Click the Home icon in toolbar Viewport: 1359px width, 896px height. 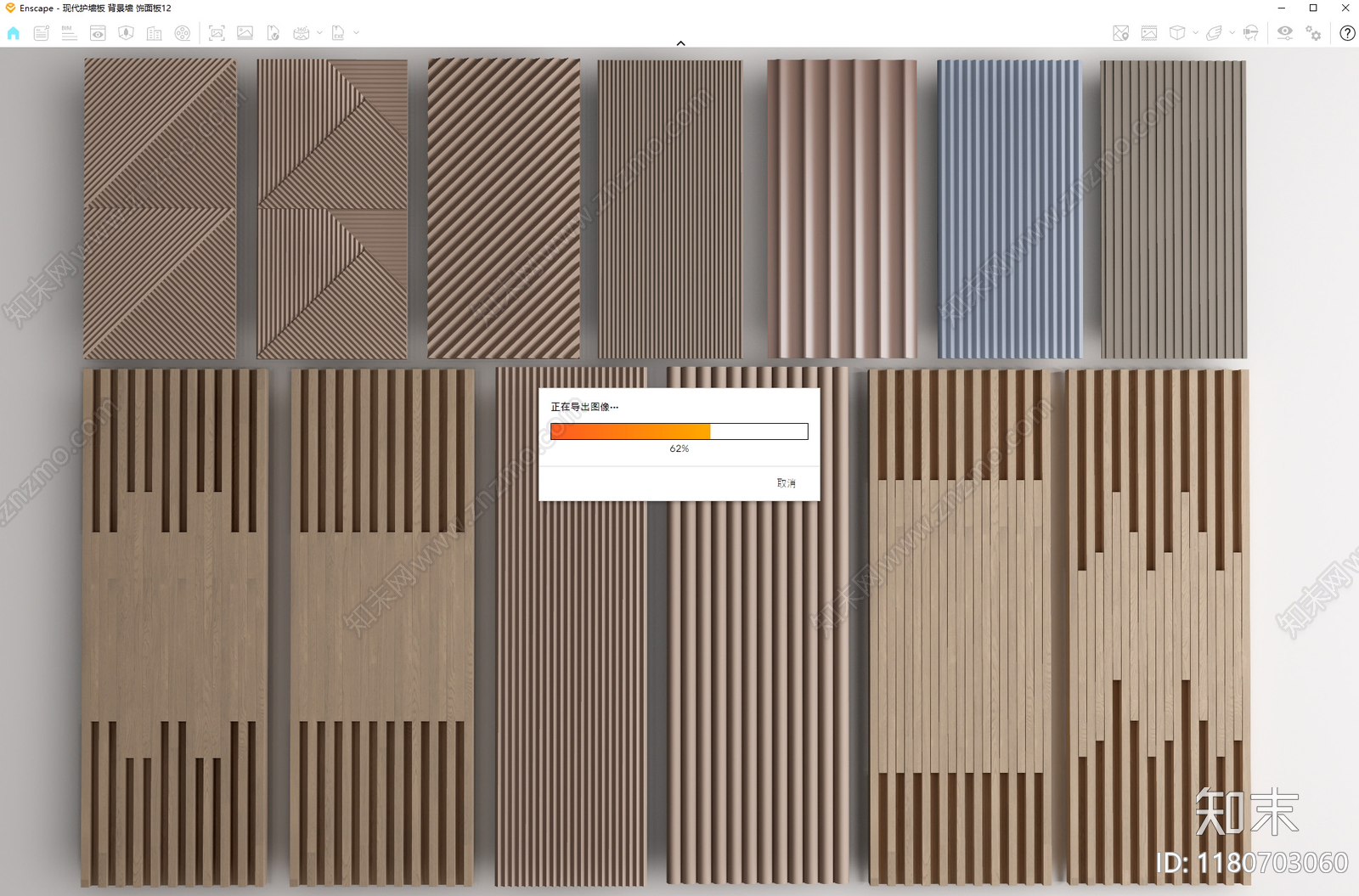click(14, 33)
